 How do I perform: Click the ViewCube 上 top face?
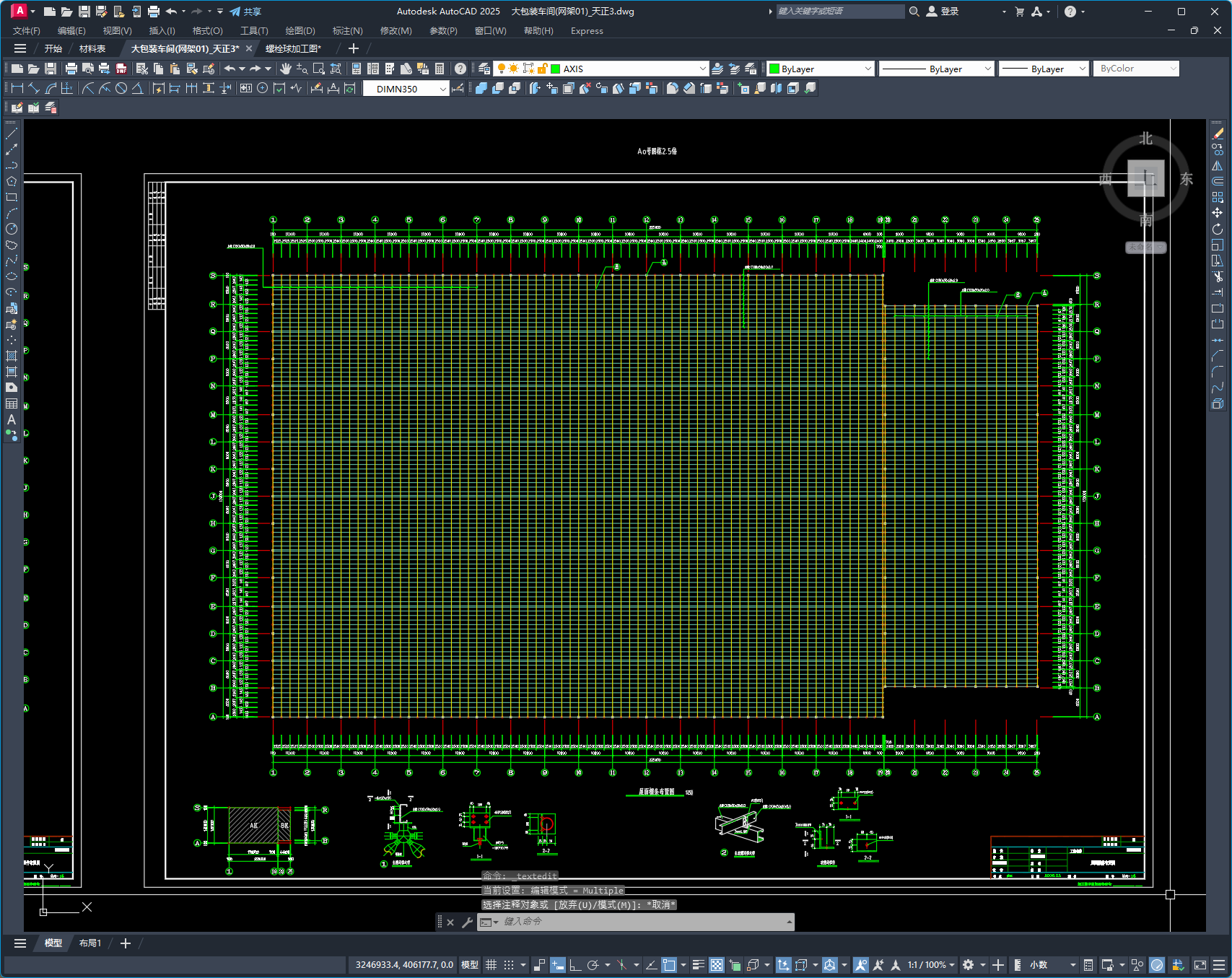[1146, 178]
